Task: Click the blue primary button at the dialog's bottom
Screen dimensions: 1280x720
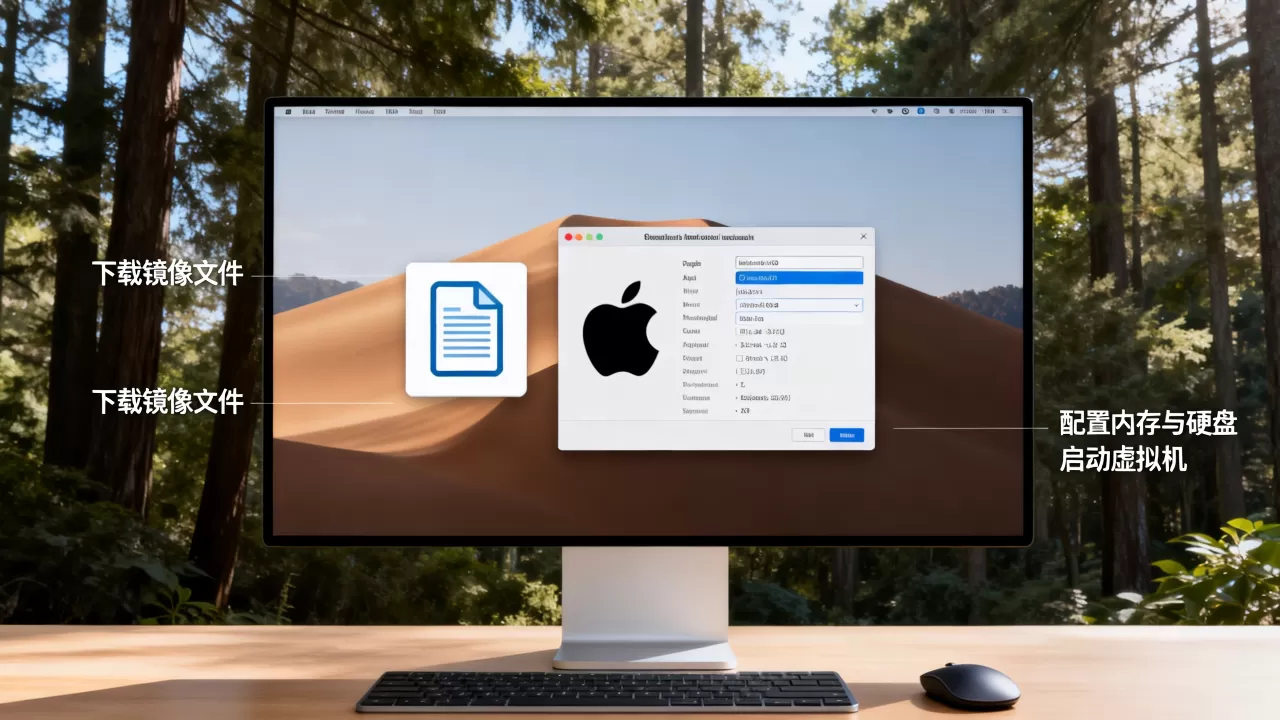Action: [x=847, y=435]
